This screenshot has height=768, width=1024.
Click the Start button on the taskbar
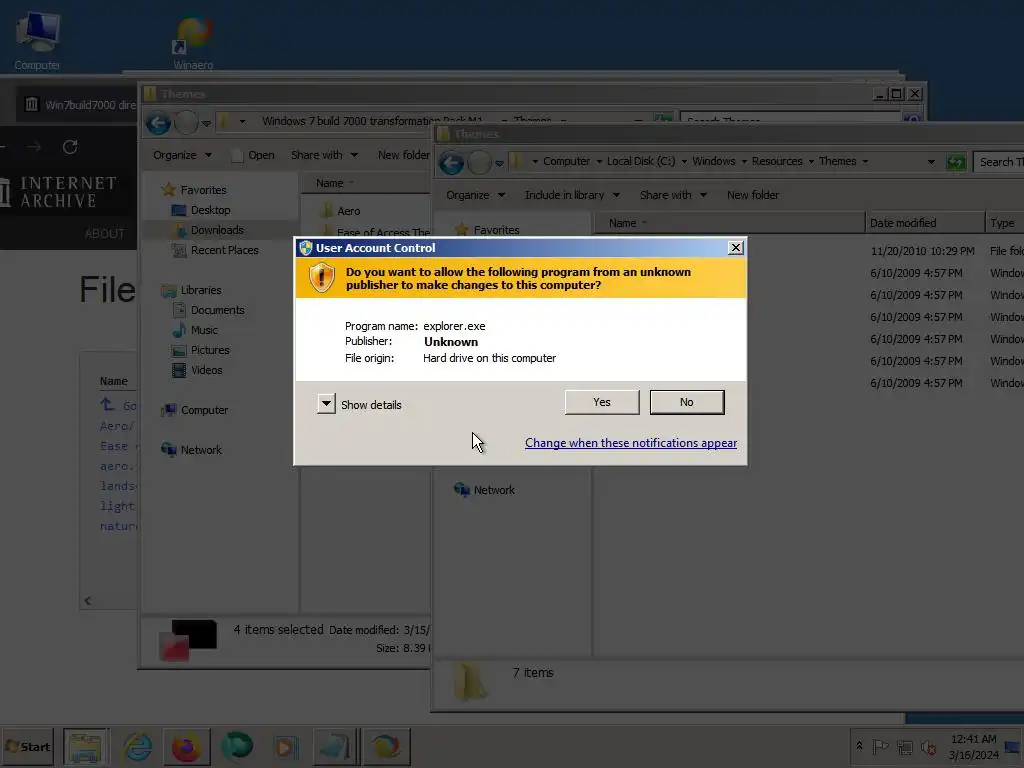pyautogui.click(x=27, y=746)
